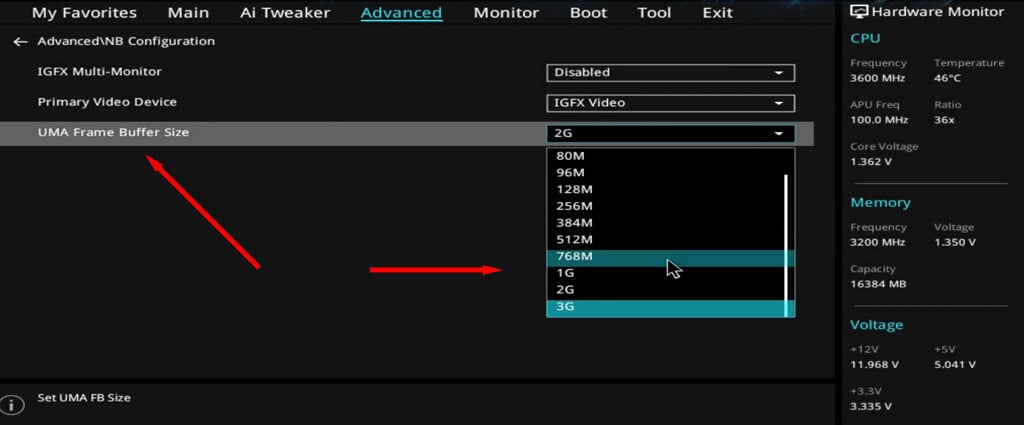Click the dropdown list scrollbar

[786, 245]
